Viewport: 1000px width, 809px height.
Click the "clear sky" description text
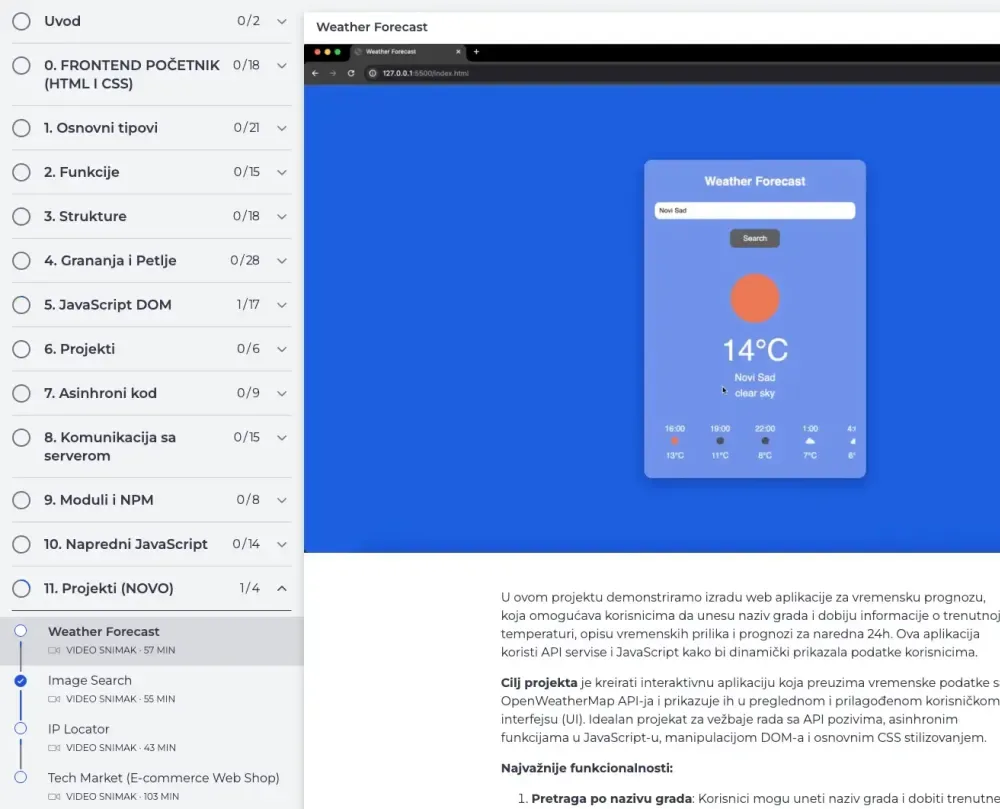(x=754, y=393)
